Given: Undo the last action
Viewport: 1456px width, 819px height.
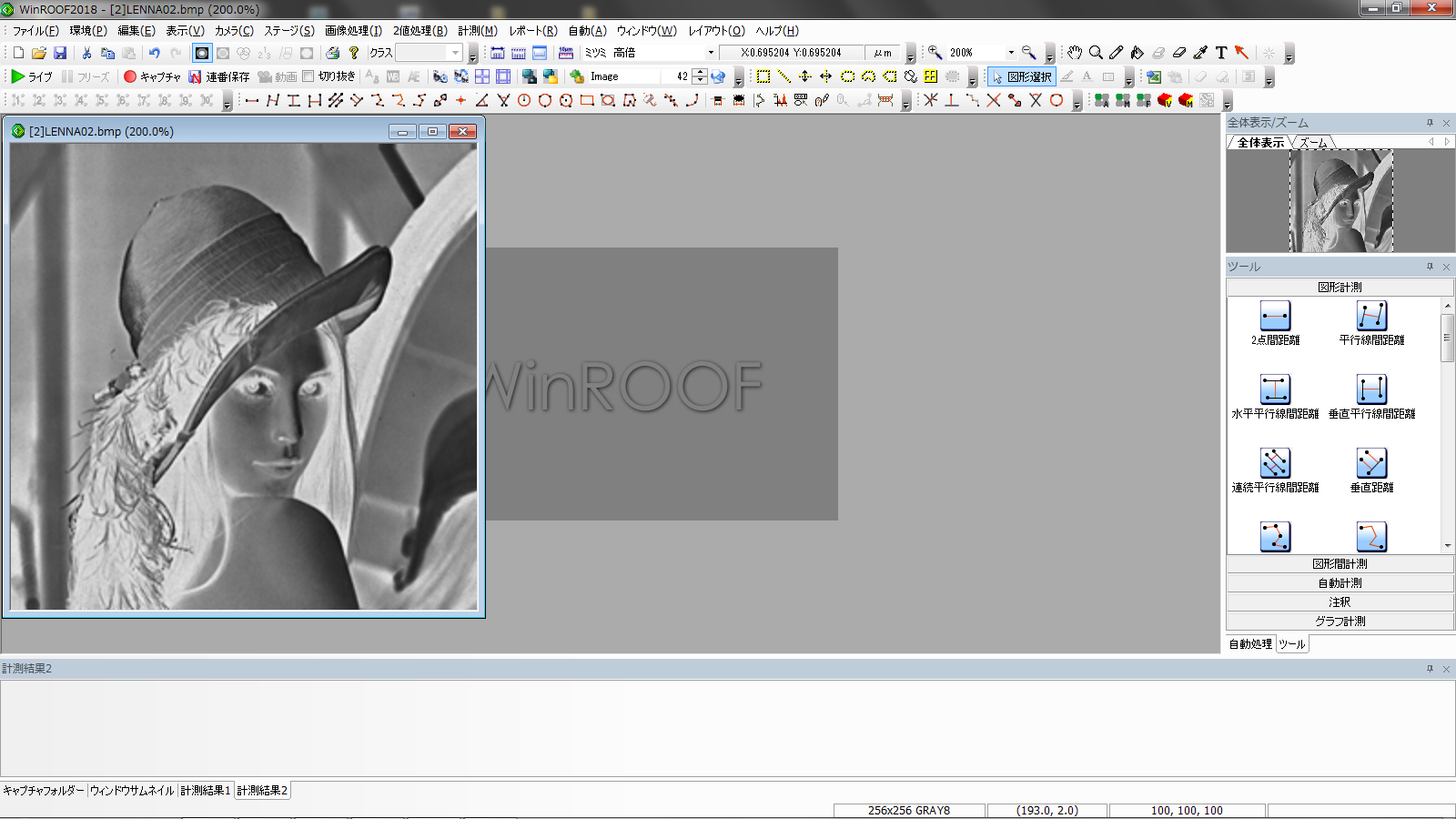Looking at the screenshot, I should pyautogui.click(x=155, y=53).
